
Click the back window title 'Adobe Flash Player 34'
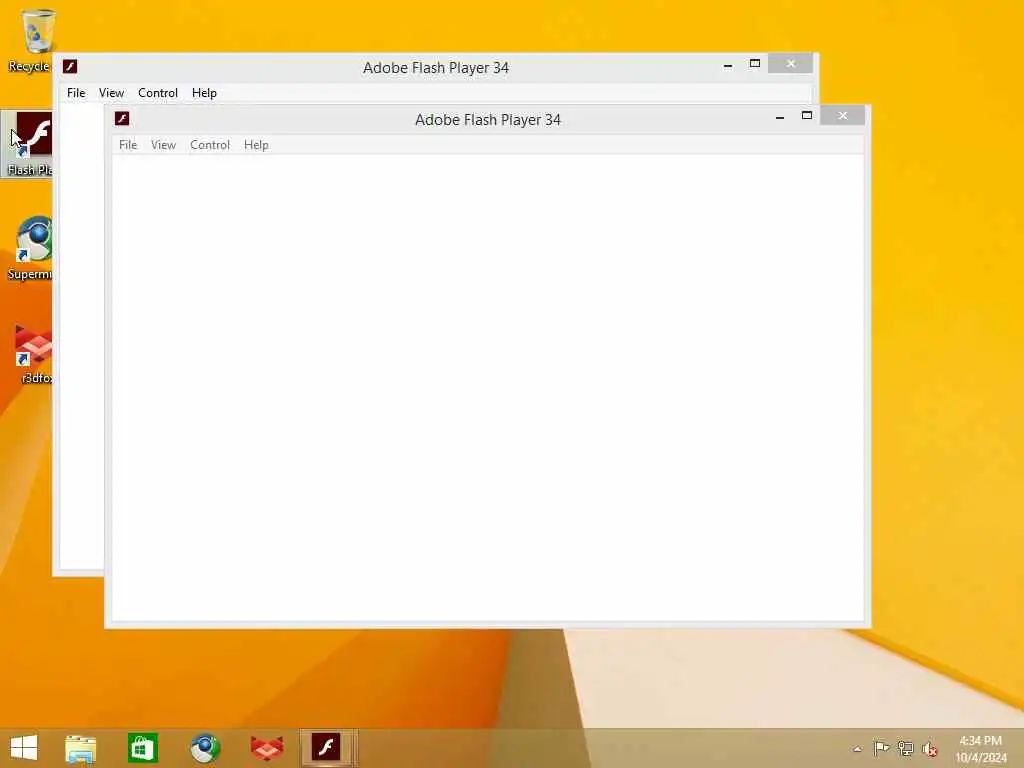436,67
